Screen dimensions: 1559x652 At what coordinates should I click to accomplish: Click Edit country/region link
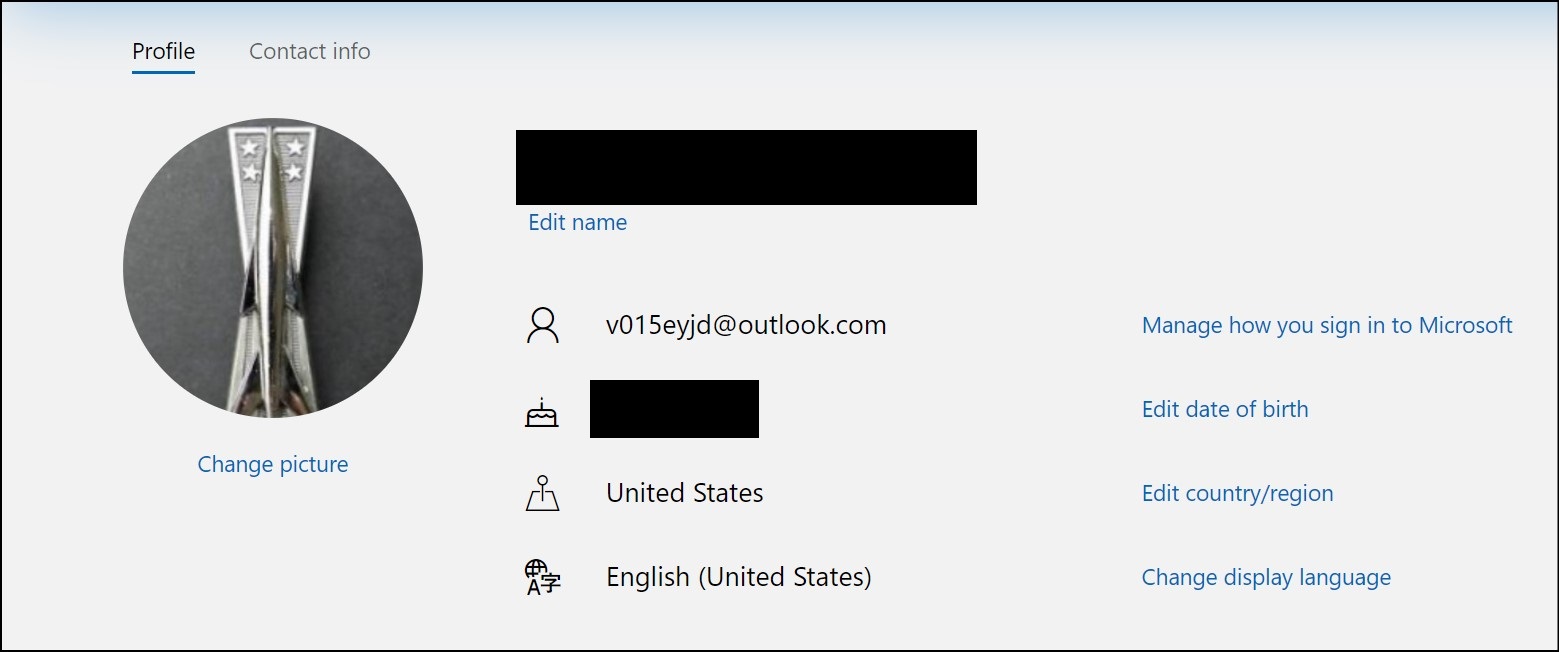[1238, 493]
